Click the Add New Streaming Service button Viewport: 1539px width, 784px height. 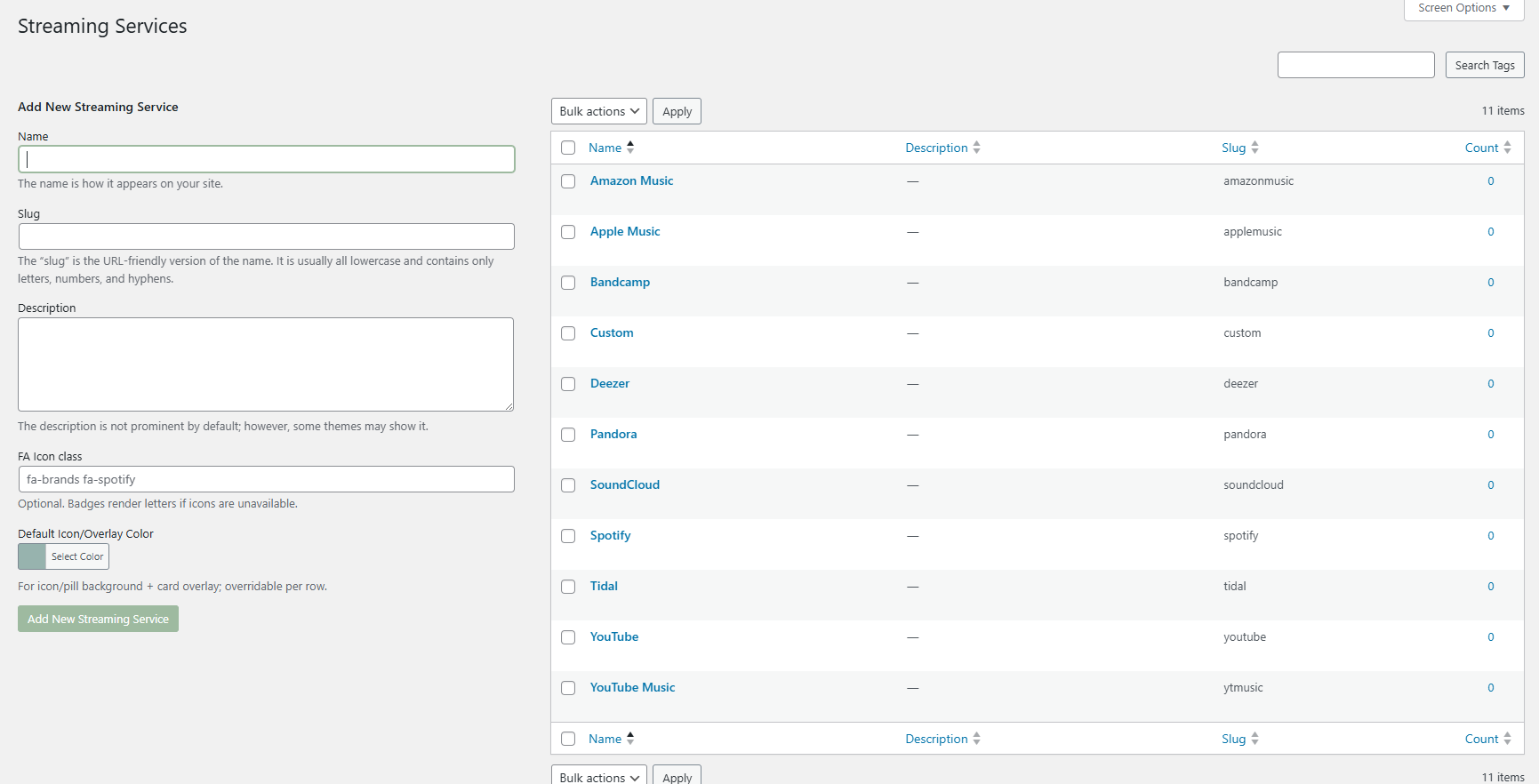click(x=98, y=619)
